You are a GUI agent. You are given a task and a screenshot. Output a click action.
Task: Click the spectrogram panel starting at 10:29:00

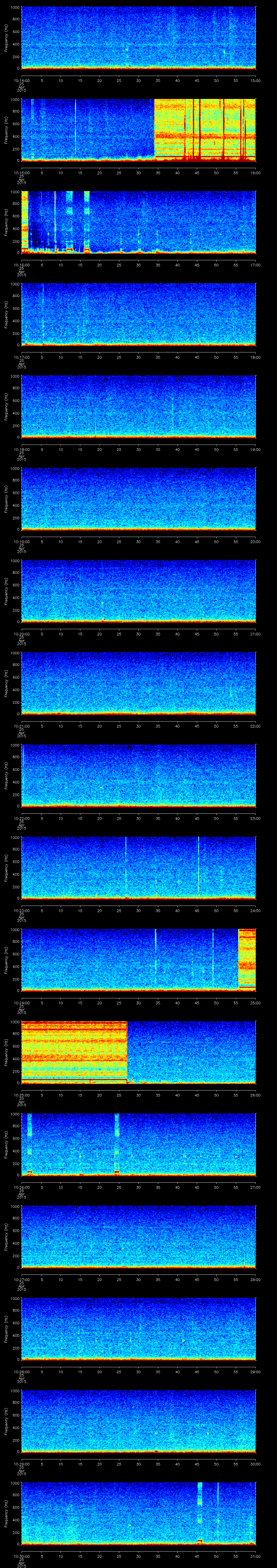point(138,1421)
